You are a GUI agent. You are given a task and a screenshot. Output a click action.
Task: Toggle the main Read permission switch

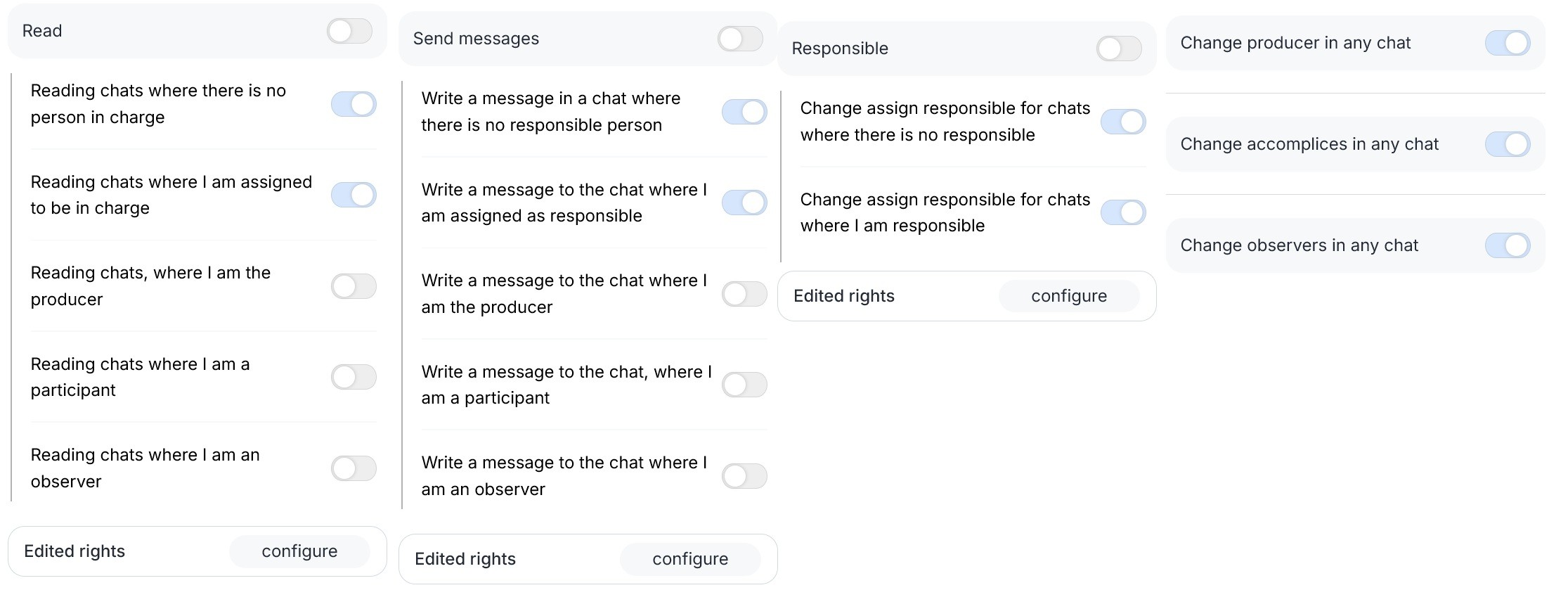pos(349,31)
